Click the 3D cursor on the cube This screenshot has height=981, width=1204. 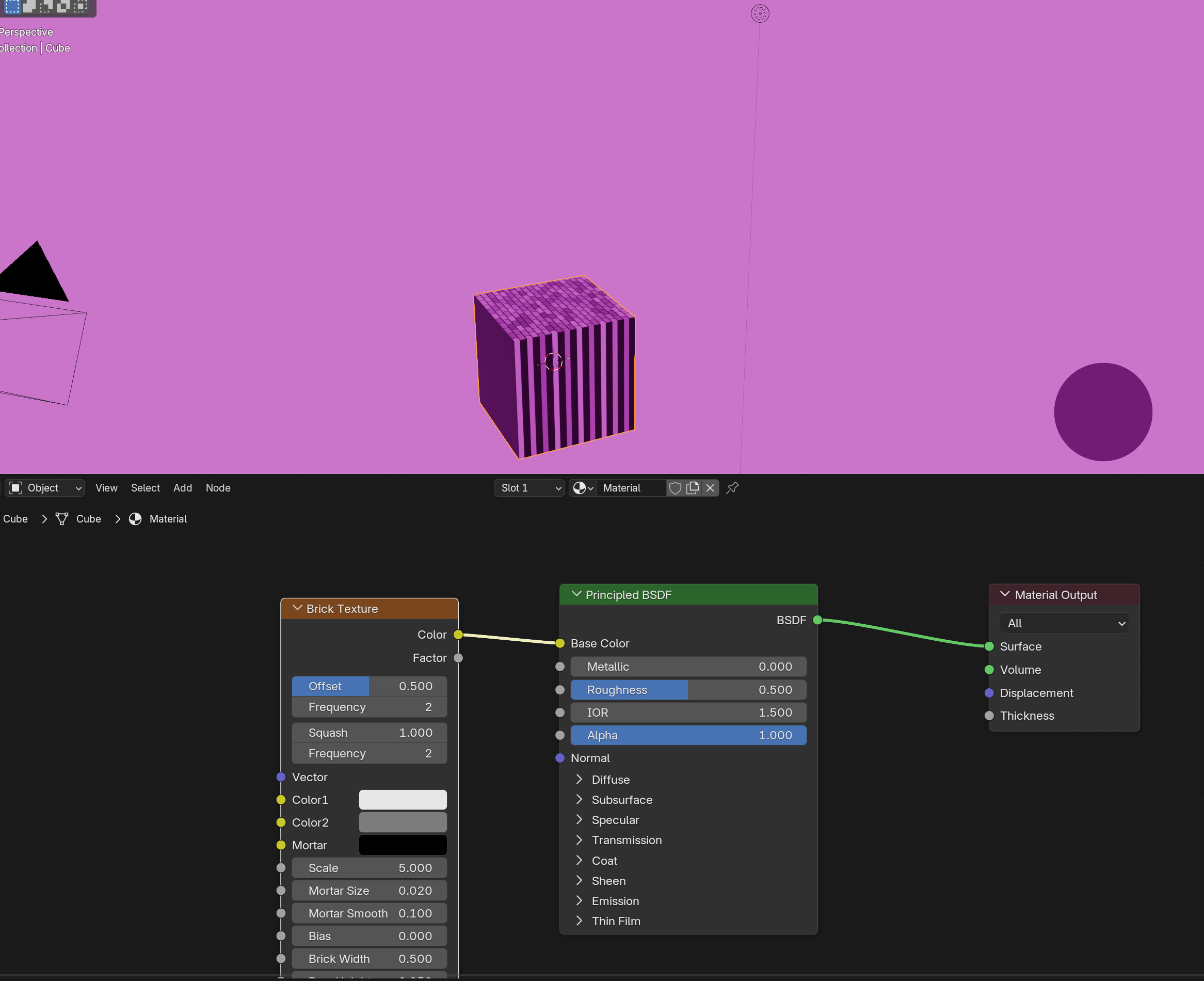point(553,361)
